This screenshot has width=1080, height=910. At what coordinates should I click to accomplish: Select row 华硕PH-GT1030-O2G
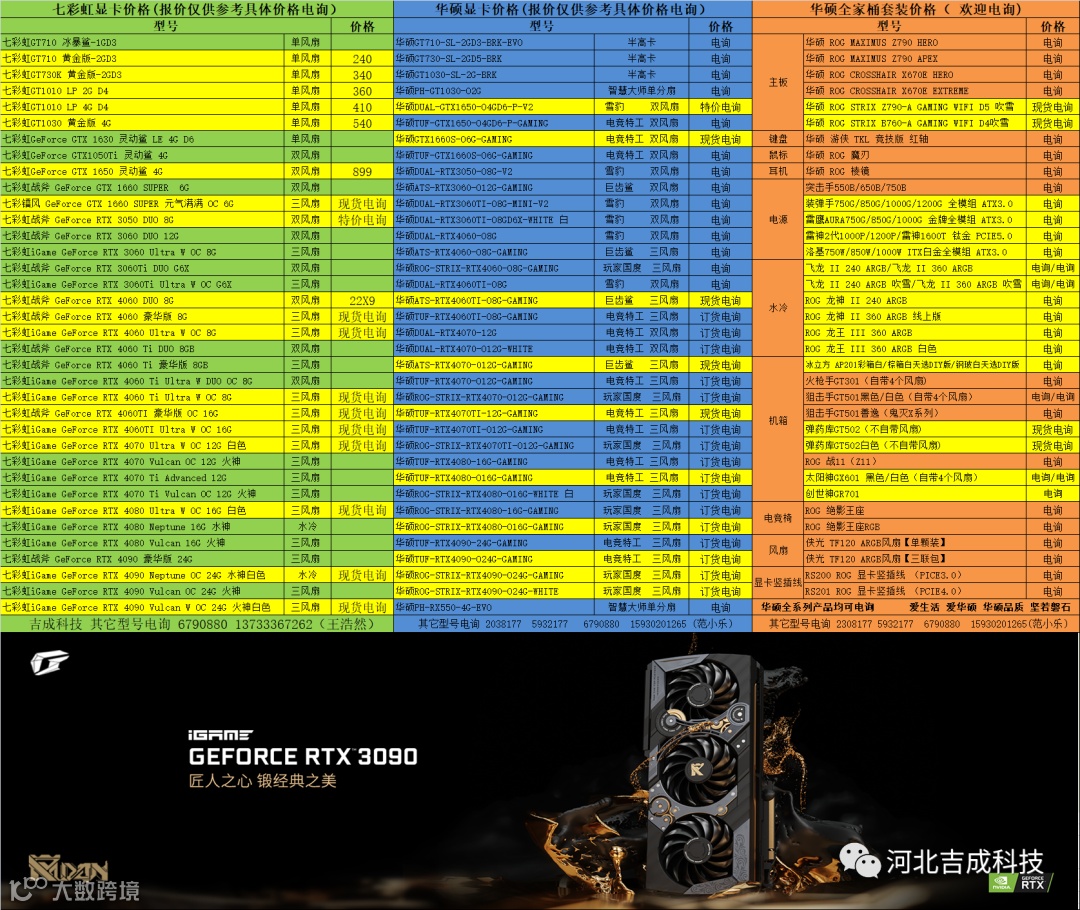click(573, 91)
